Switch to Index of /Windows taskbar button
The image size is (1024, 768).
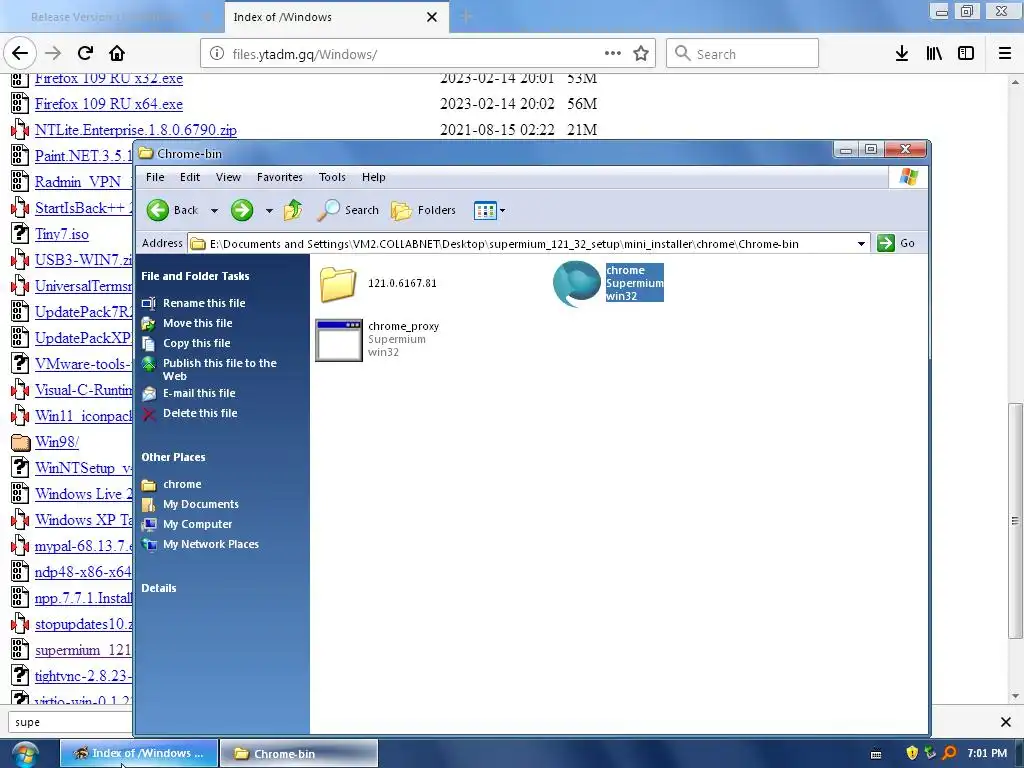point(138,753)
